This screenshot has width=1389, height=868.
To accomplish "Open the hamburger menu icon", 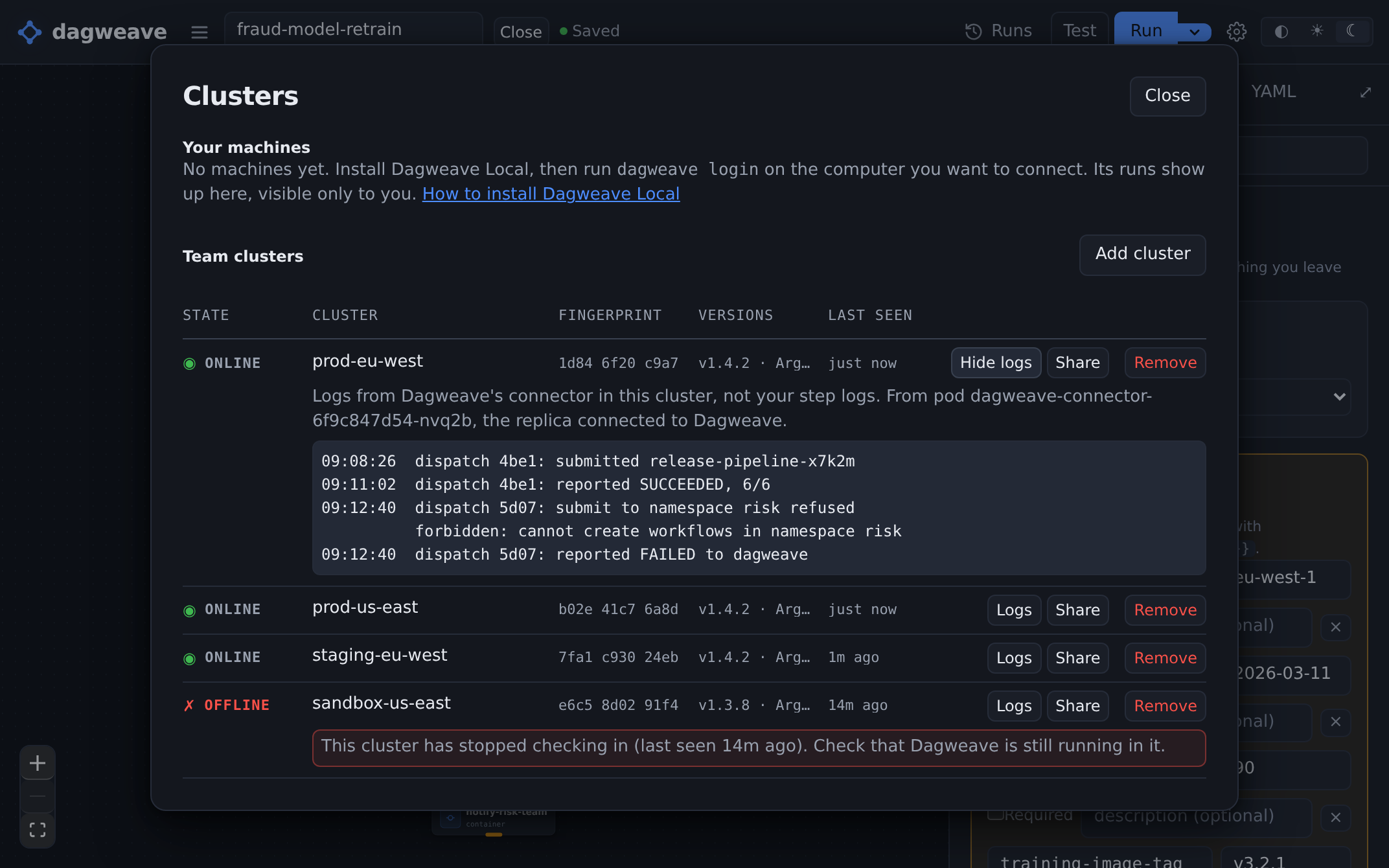I will (x=200, y=32).
